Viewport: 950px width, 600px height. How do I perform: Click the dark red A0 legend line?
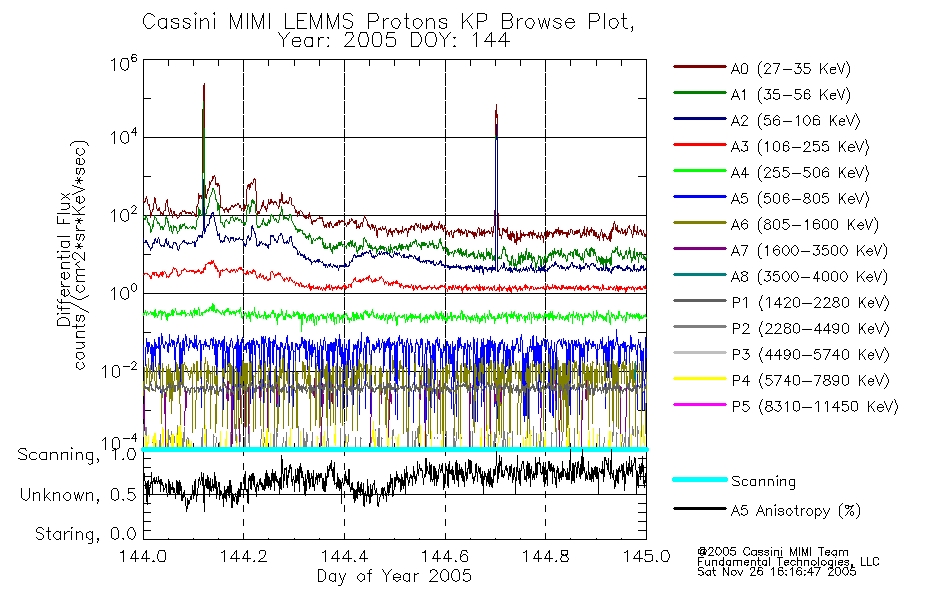click(x=699, y=67)
